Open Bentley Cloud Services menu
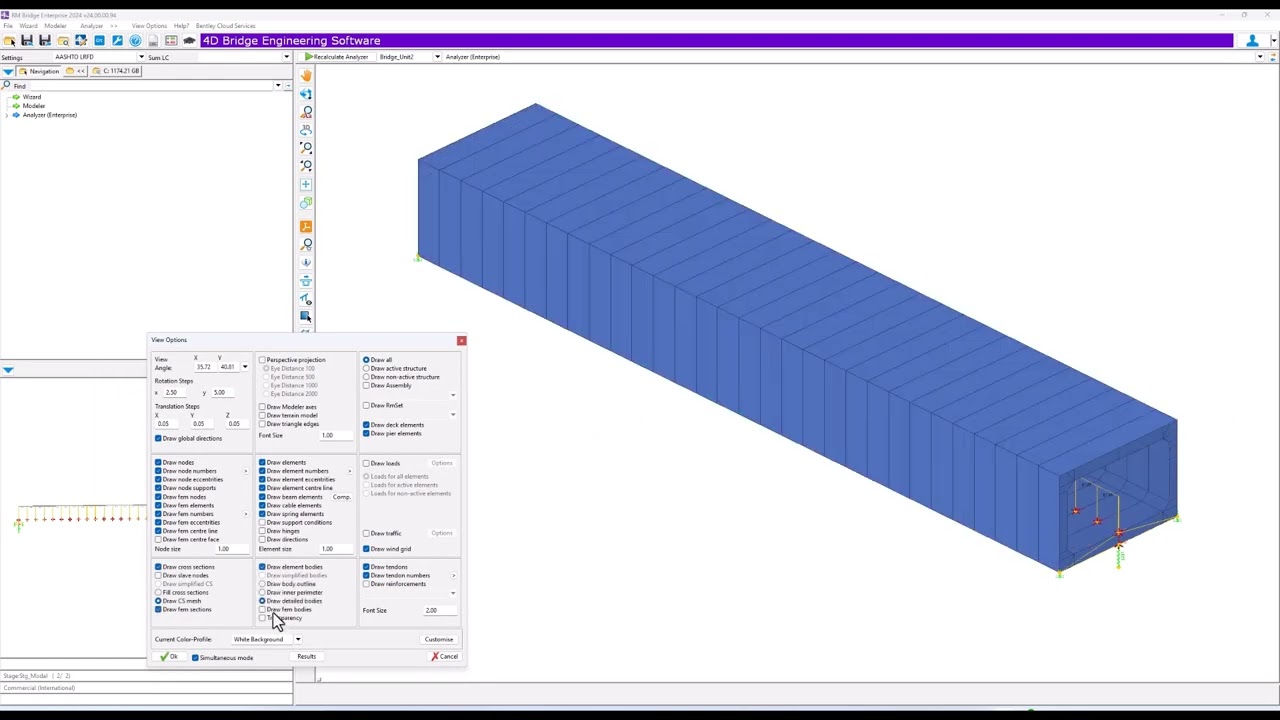 coord(225,26)
